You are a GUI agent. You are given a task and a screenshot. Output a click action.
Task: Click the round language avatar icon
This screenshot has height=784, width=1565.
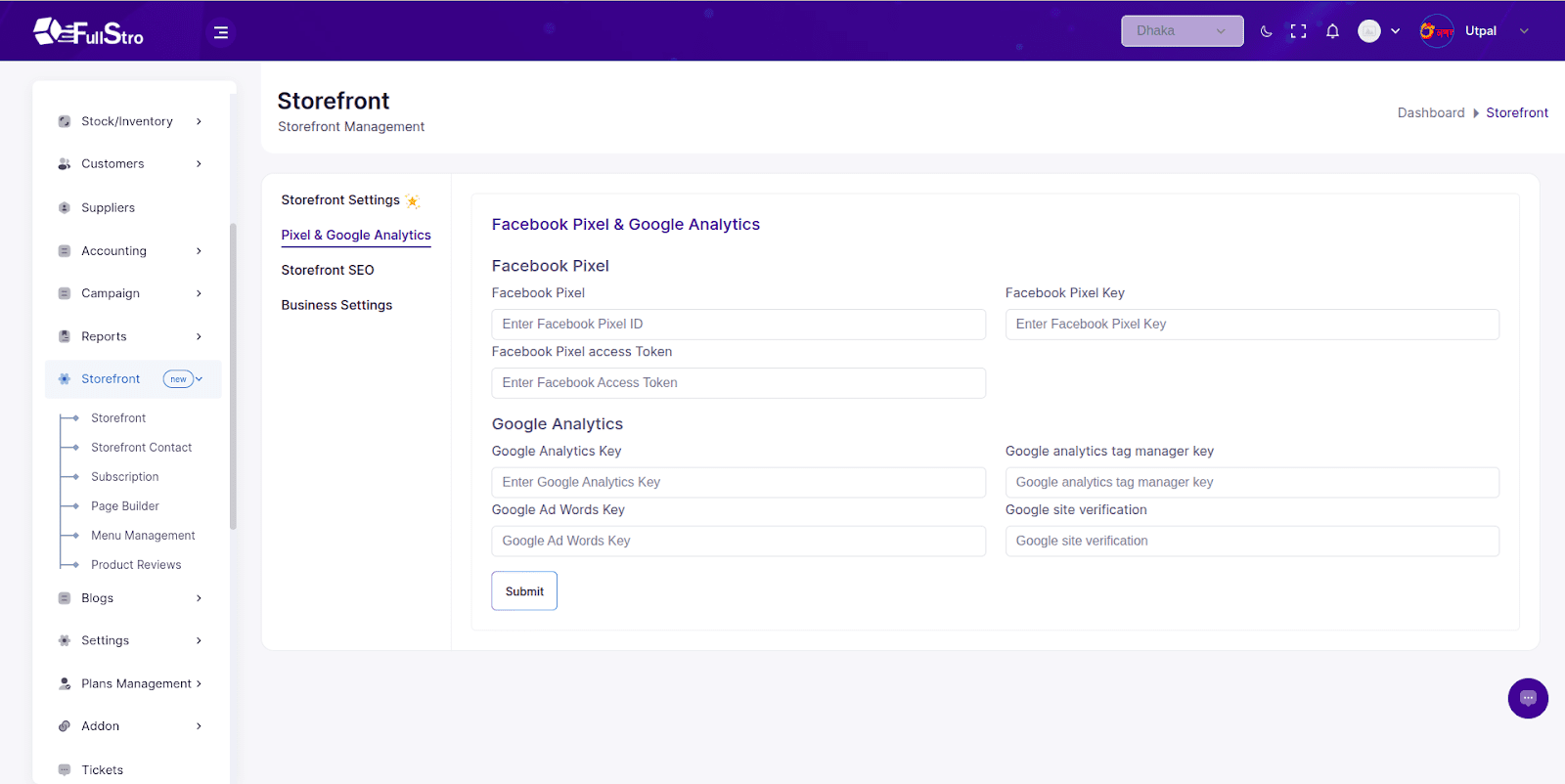click(1369, 31)
